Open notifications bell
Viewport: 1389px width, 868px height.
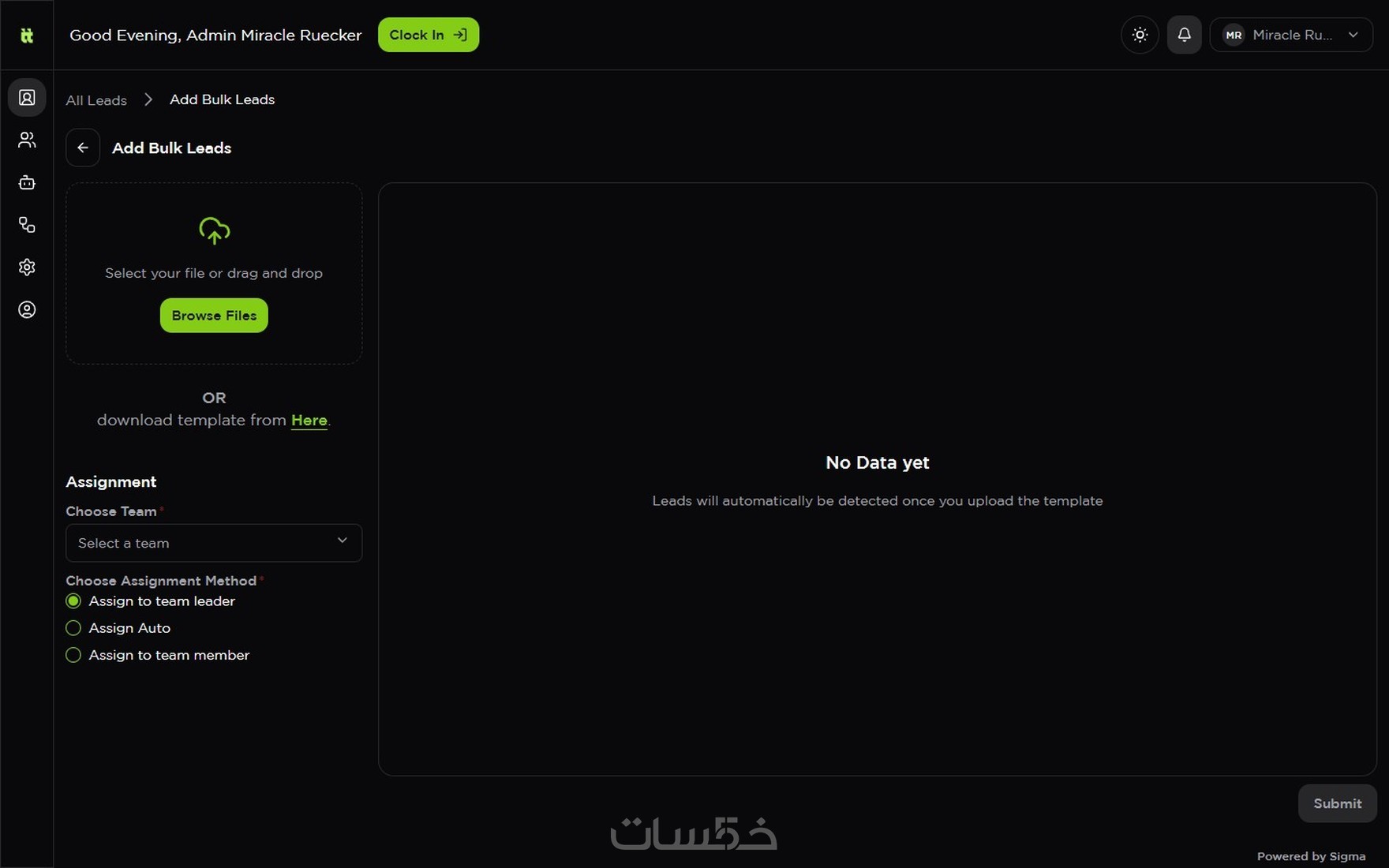pyautogui.click(x=1184, y=35)
